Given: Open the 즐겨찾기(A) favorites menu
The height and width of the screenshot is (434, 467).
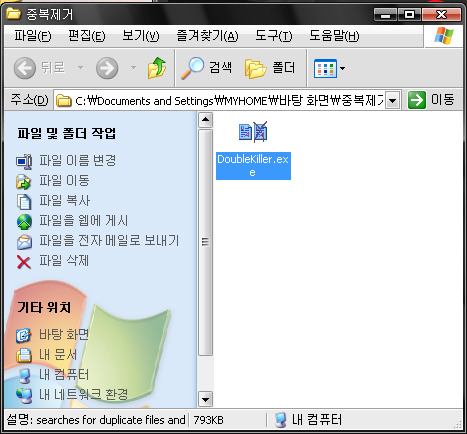Looking at the screenshot, I should (207, 36).
